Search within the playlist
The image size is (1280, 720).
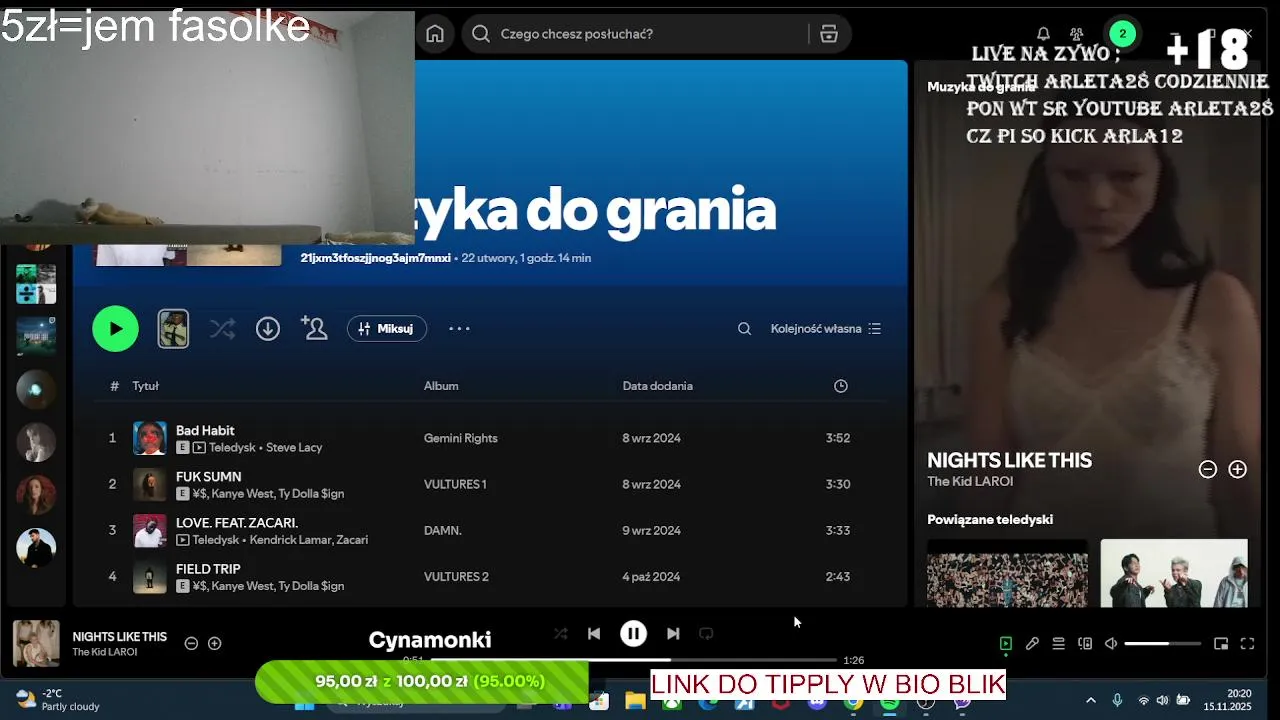coord(744,328)
